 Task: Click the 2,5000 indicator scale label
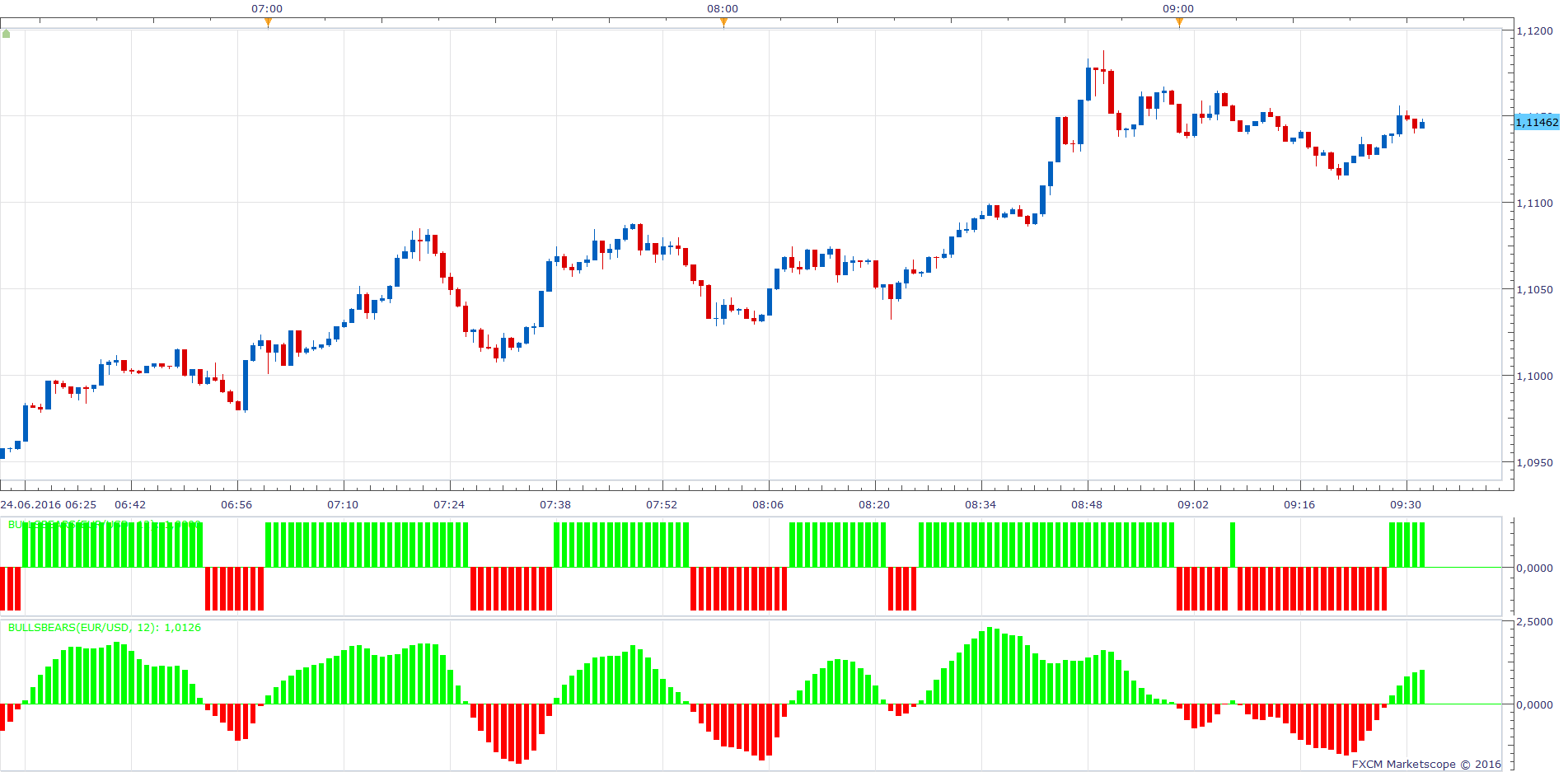1535,621
